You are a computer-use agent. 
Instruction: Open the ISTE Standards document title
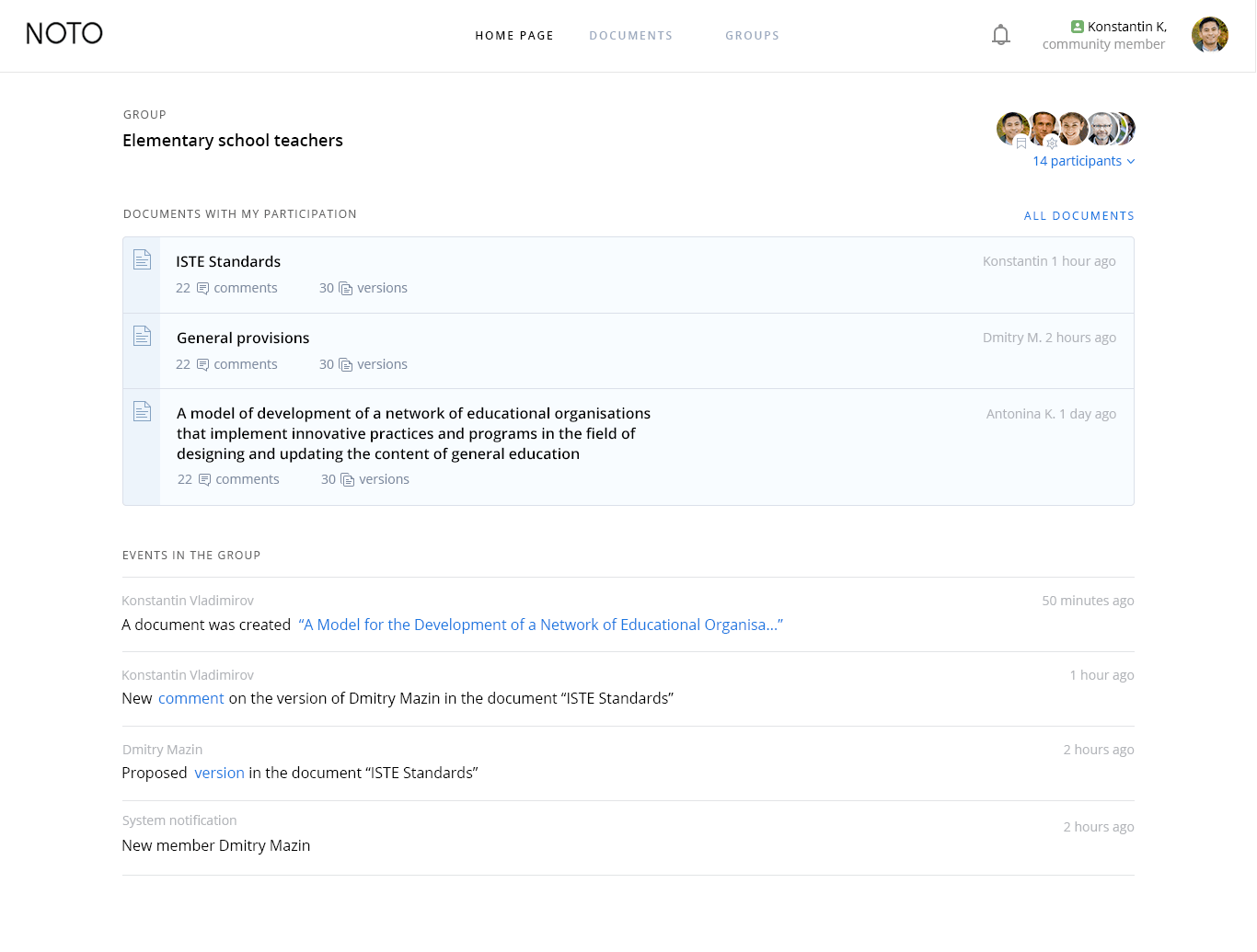(x=228, y=261)
